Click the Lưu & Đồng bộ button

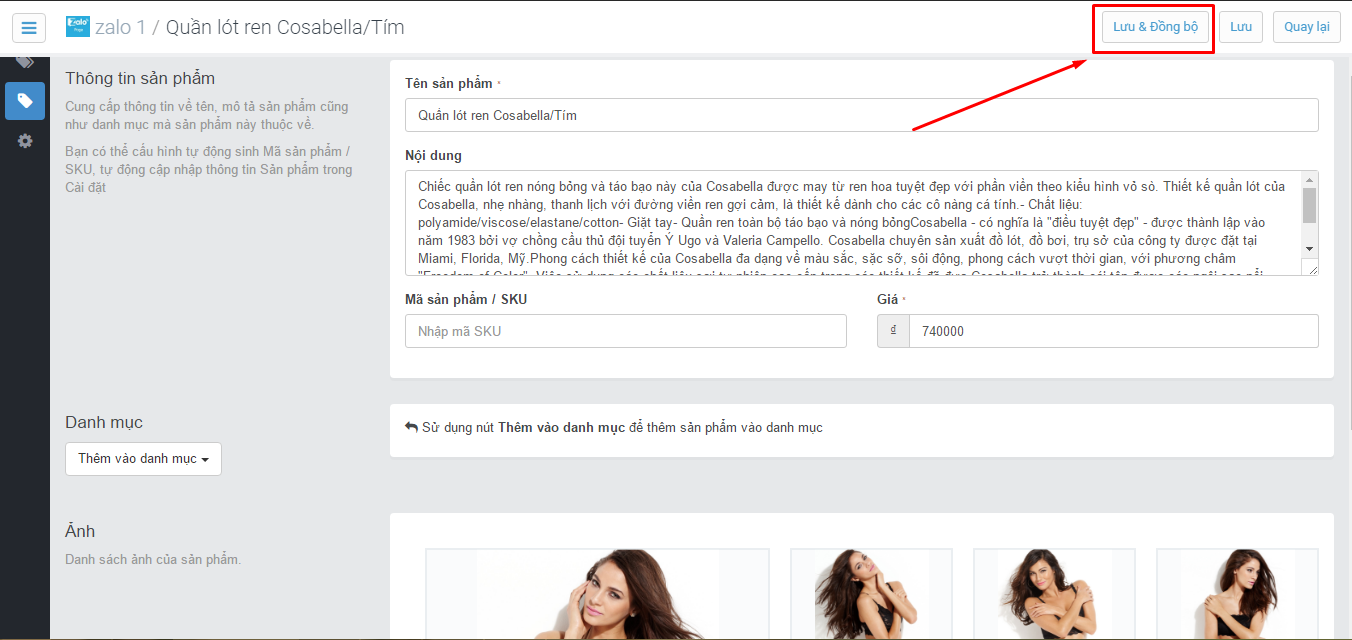point(1155,27)
